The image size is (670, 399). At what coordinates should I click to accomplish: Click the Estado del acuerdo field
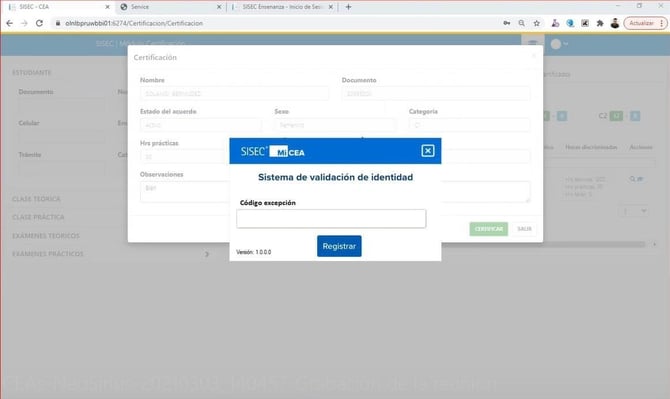[201, 125]
